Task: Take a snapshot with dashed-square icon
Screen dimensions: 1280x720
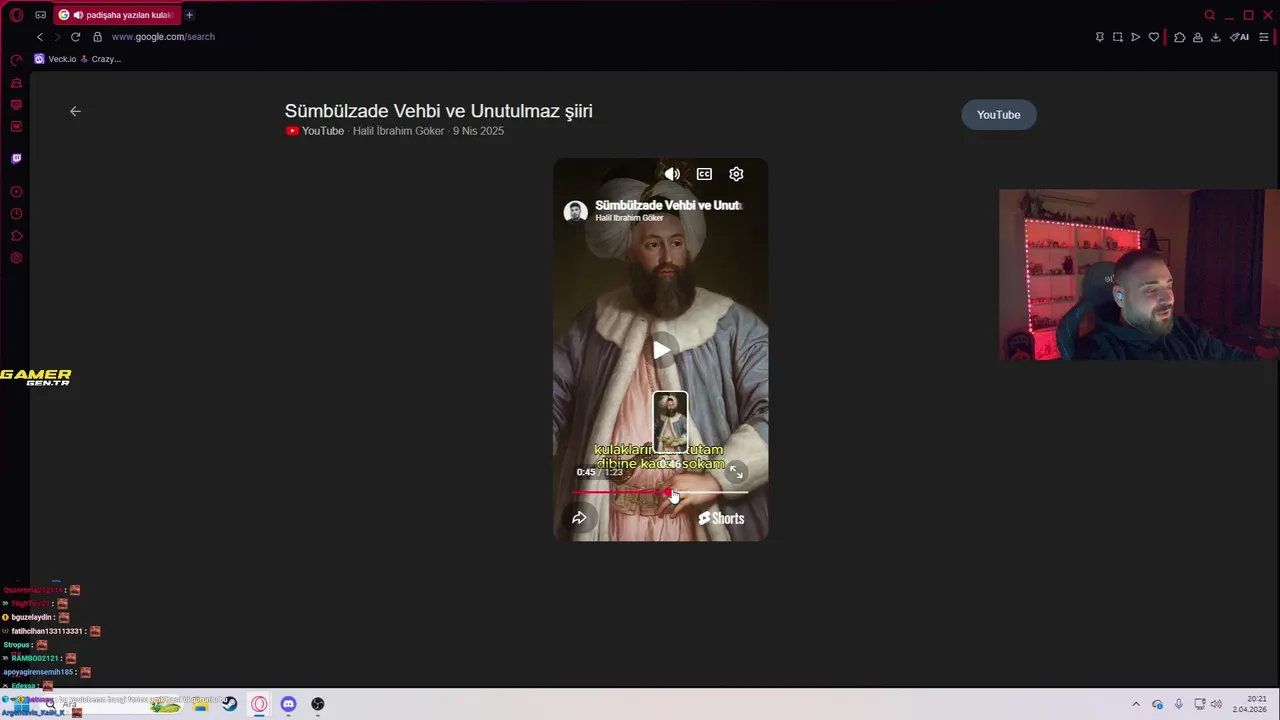Action: pos(1117,37)
